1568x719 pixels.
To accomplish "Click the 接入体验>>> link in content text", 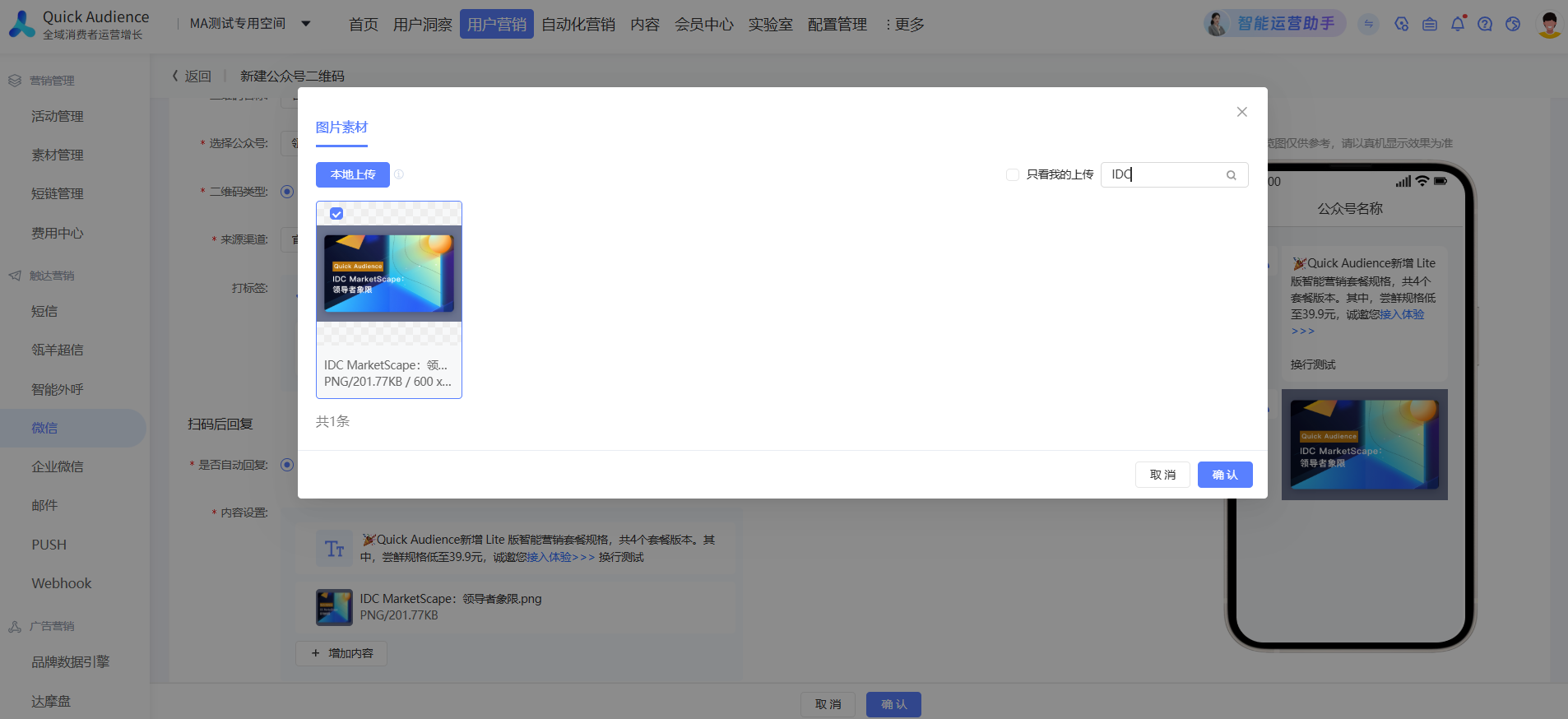I will coord(561,557).
